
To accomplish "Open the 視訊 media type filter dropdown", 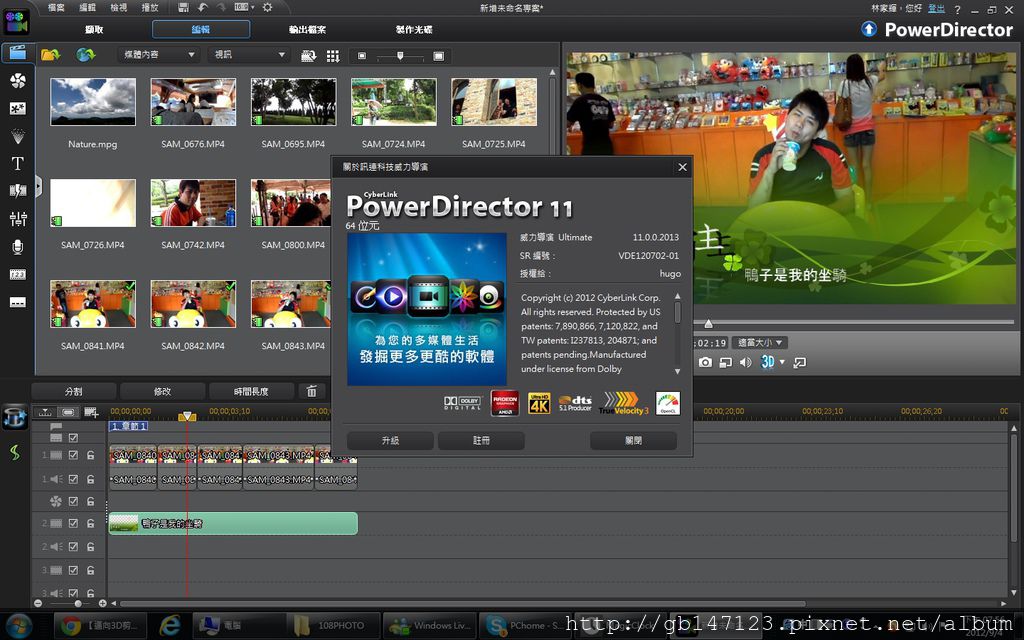I will [x=249, y=55].
